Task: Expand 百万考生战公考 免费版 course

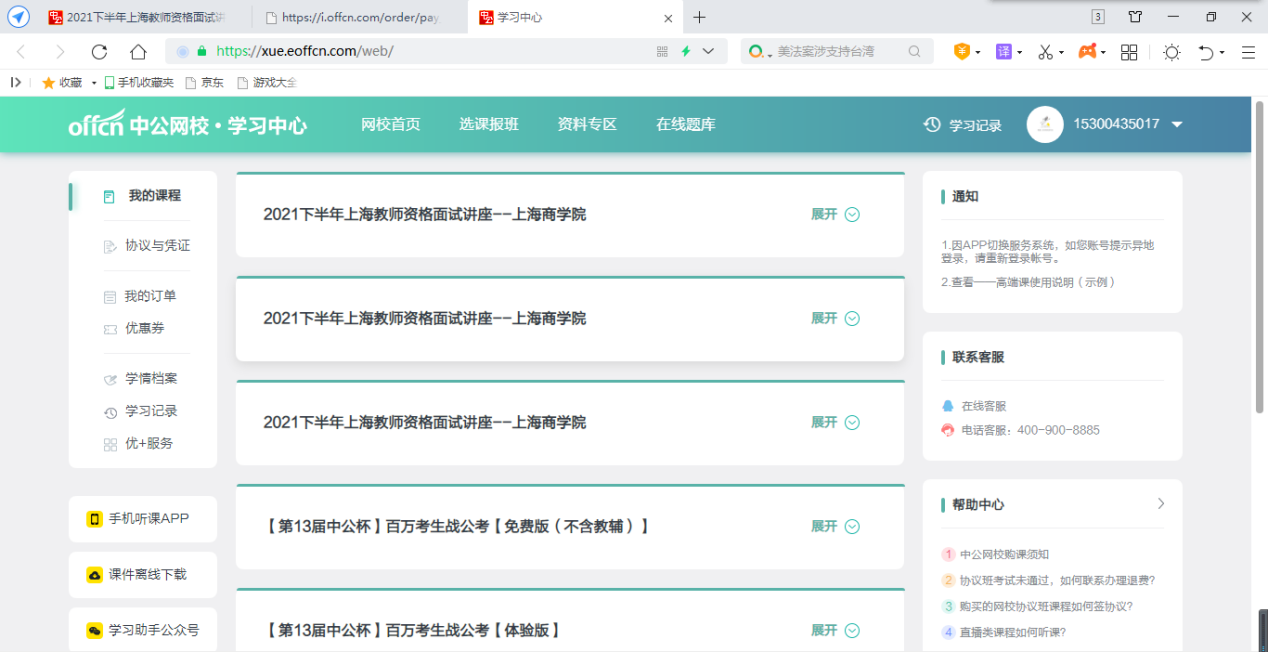Action: (x=835, y=526)
